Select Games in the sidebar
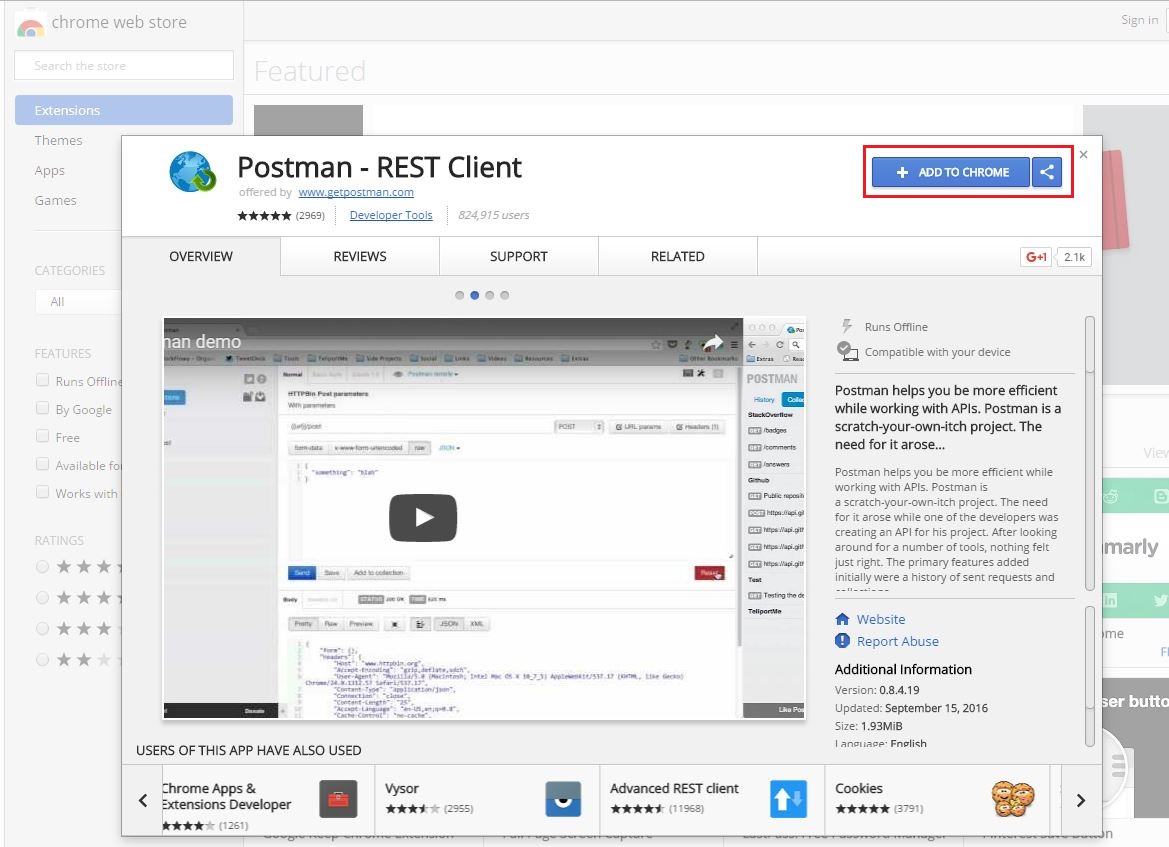Image resolution: width=1169 pixels, height=847 pixels. point(55,201)
